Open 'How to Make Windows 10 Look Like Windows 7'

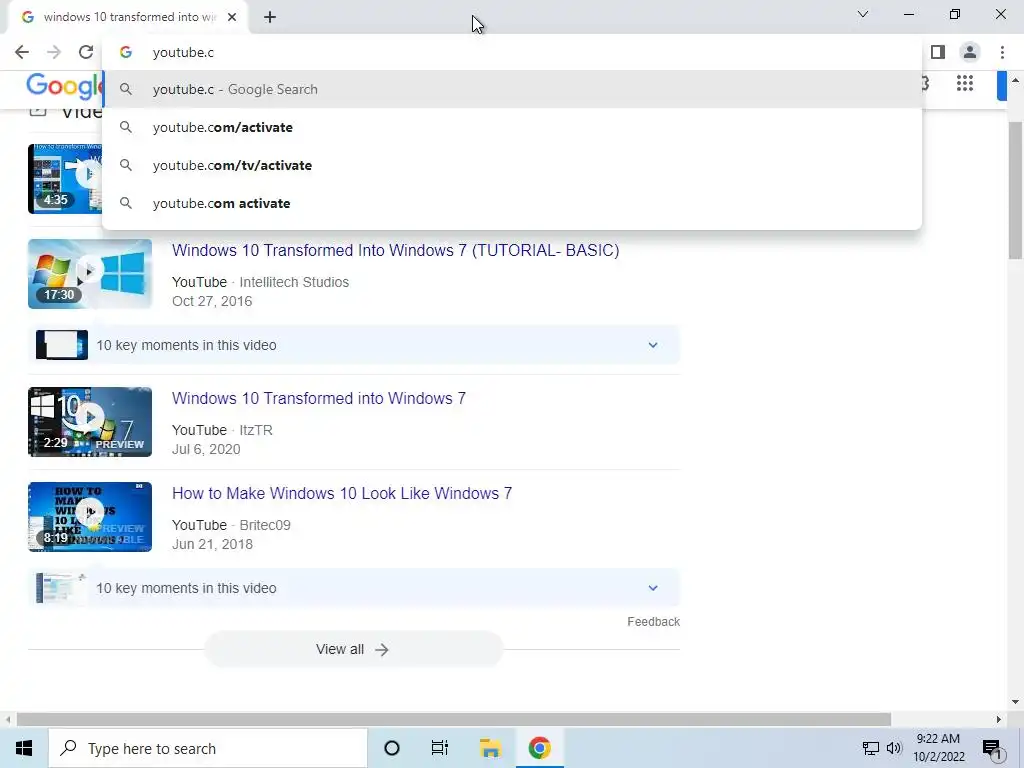[x=342, y=494]
